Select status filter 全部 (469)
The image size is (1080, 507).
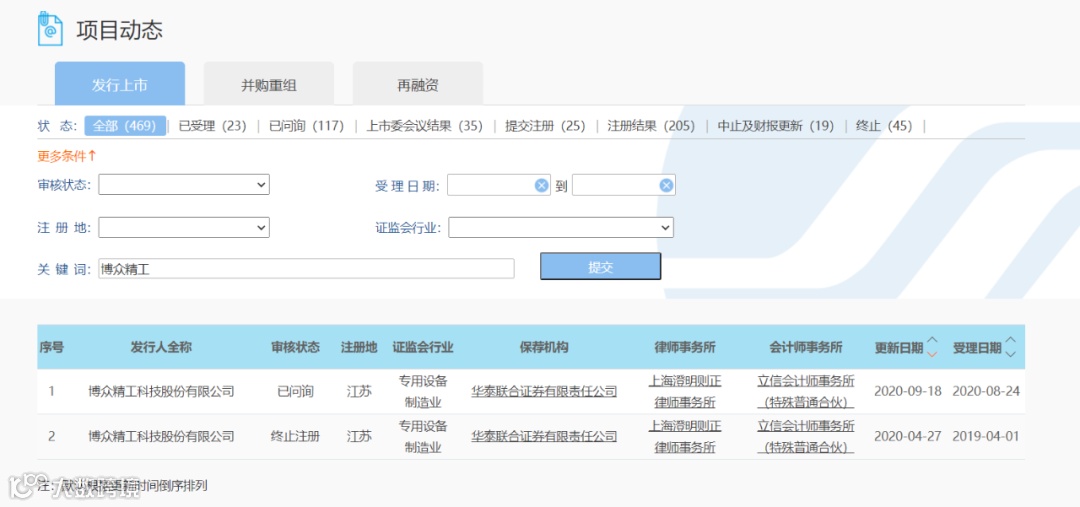coord(125,126)
